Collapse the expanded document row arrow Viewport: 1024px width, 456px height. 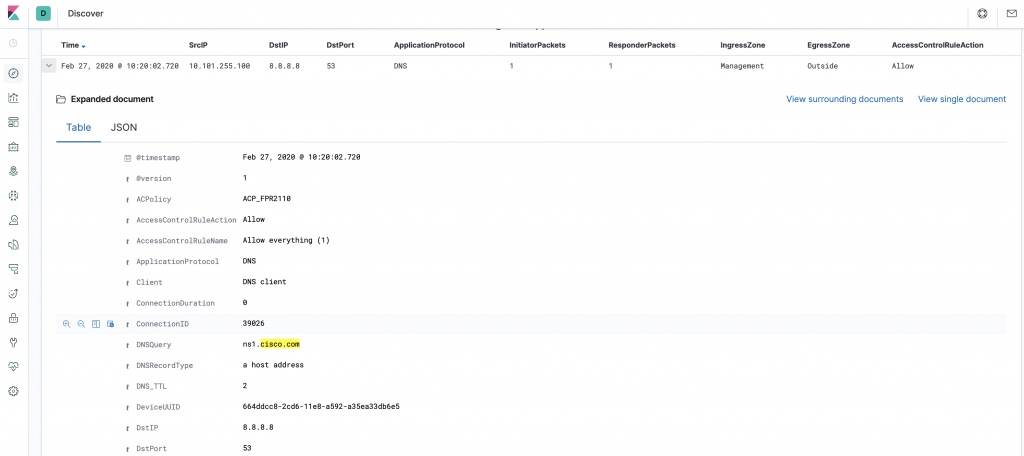pos(48,66)
